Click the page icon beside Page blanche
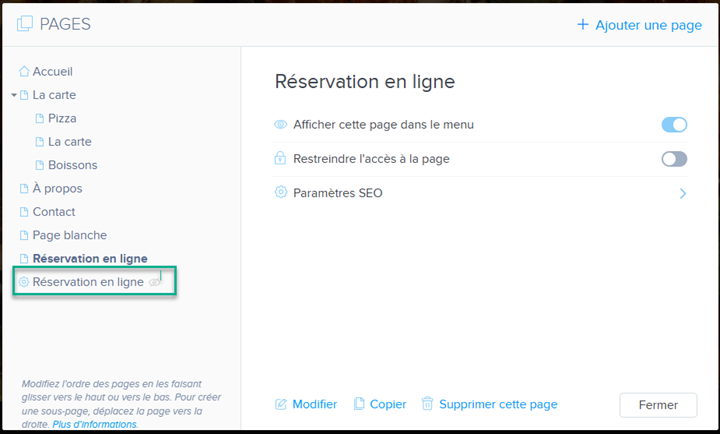 point(24,235)
